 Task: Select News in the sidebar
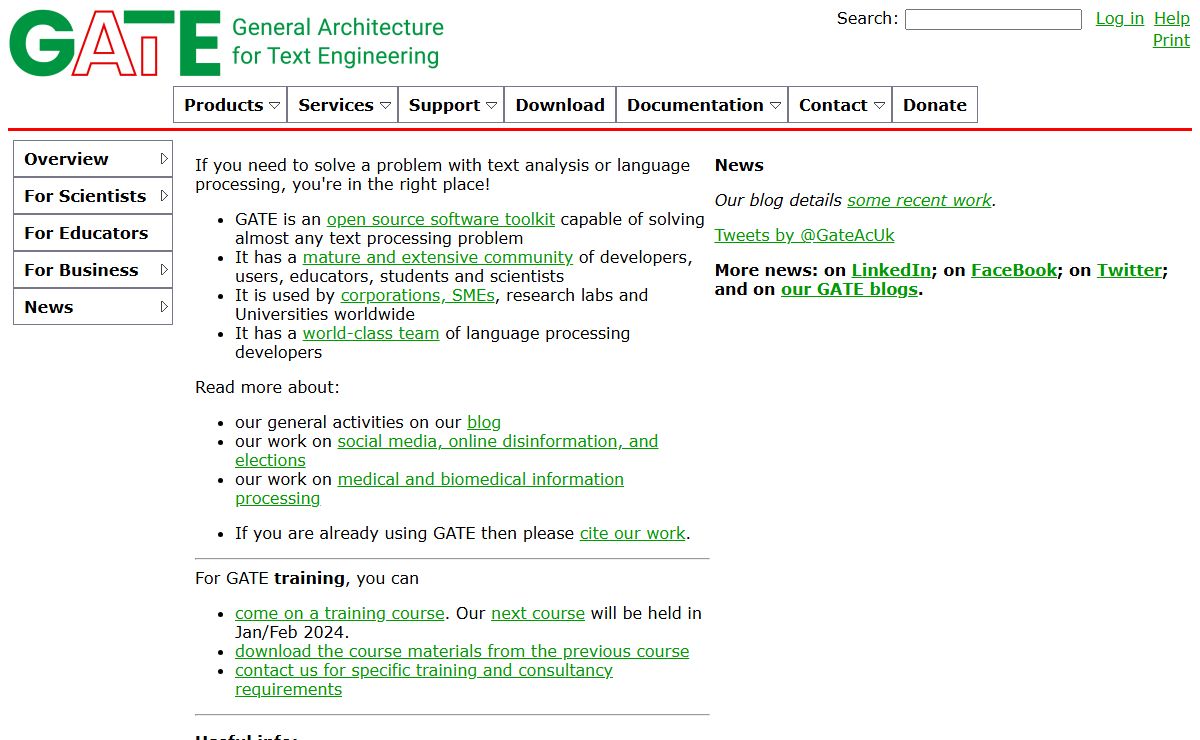point(93,307)
